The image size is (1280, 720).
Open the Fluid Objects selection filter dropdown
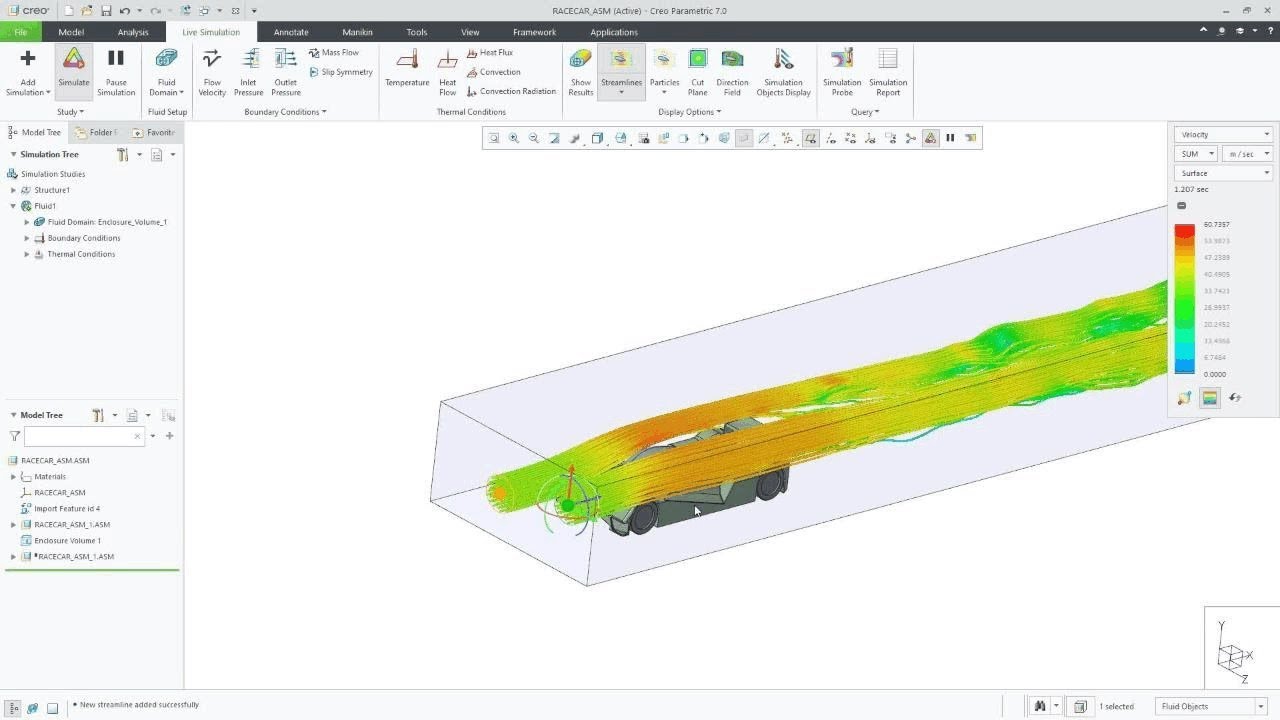coord(1213,706)
